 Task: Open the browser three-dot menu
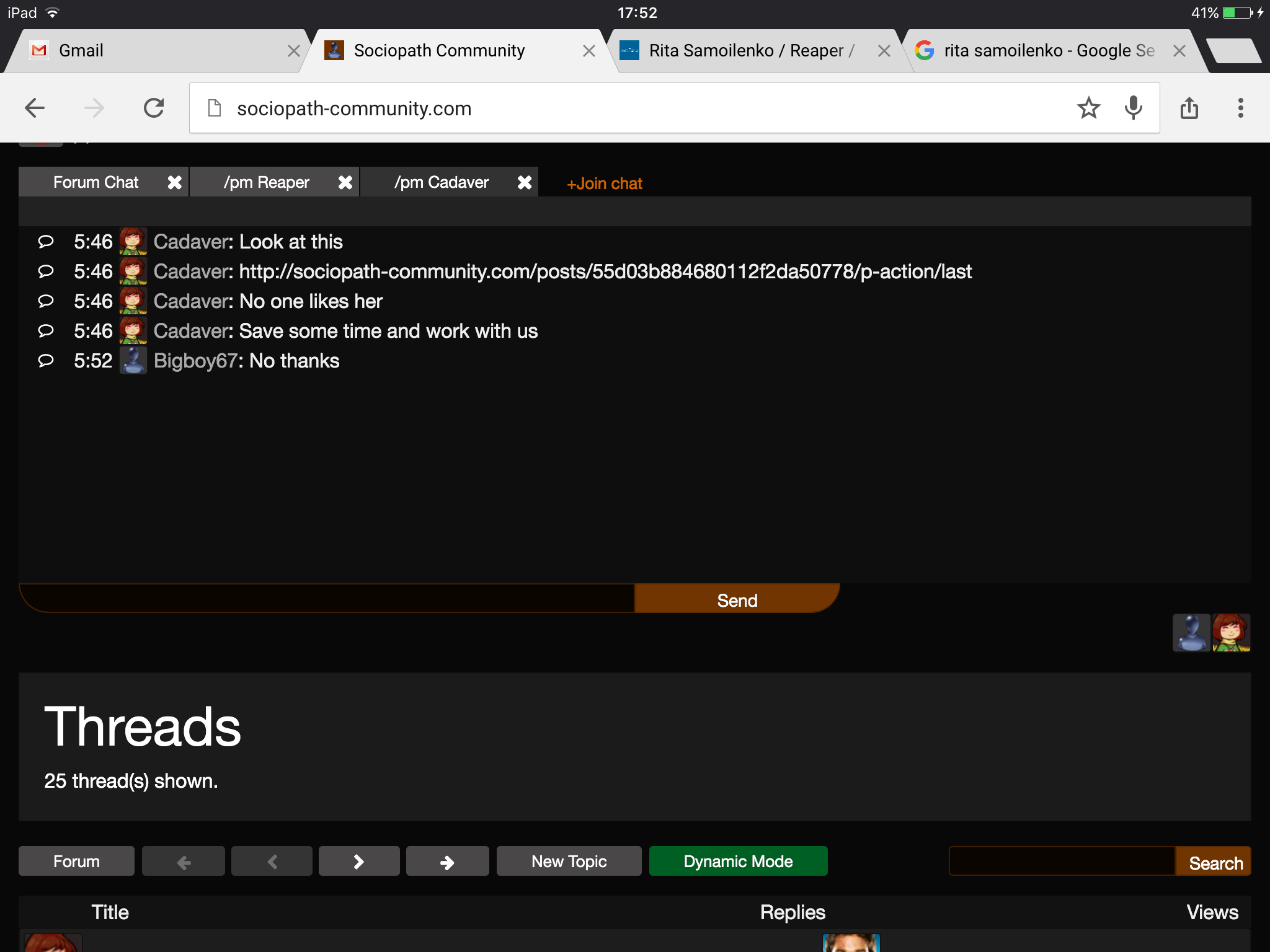tap(1240, 108)
